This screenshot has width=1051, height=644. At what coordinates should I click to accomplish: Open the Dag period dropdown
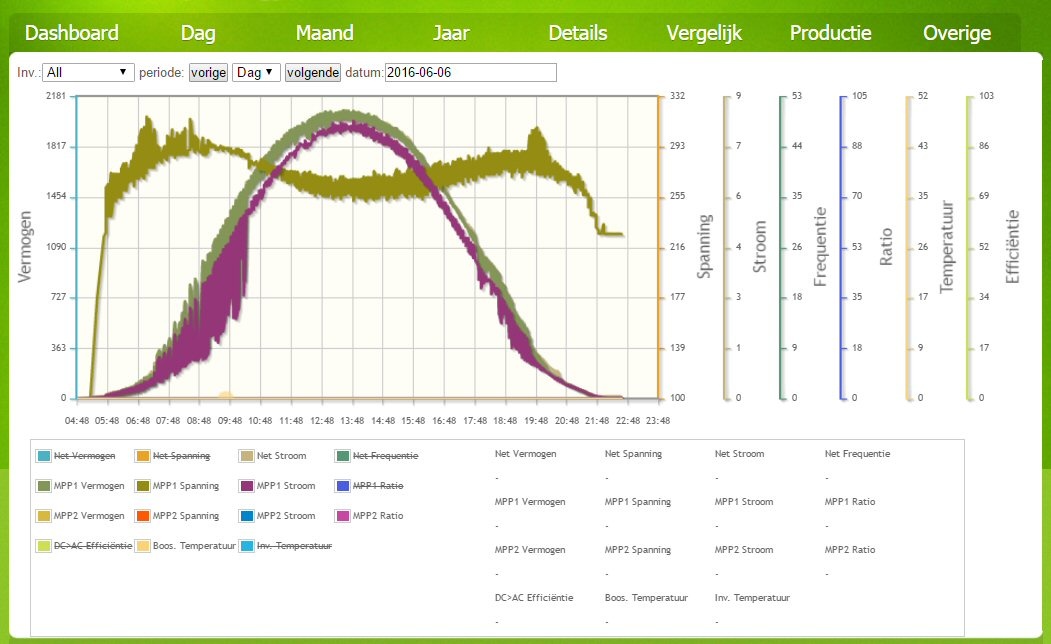[x=256, y=72]
